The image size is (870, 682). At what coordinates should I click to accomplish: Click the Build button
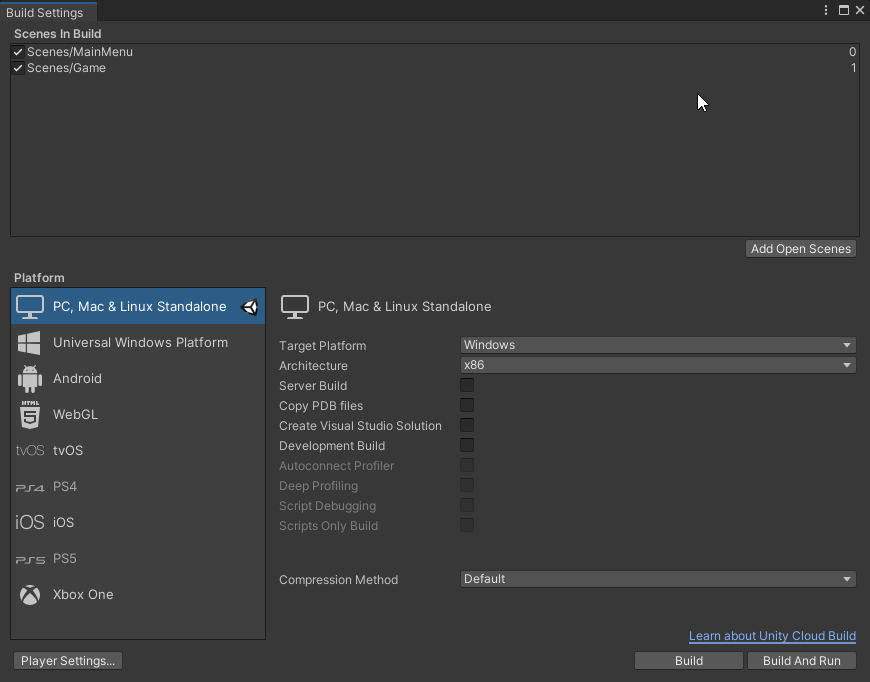(x=689, y=661)
